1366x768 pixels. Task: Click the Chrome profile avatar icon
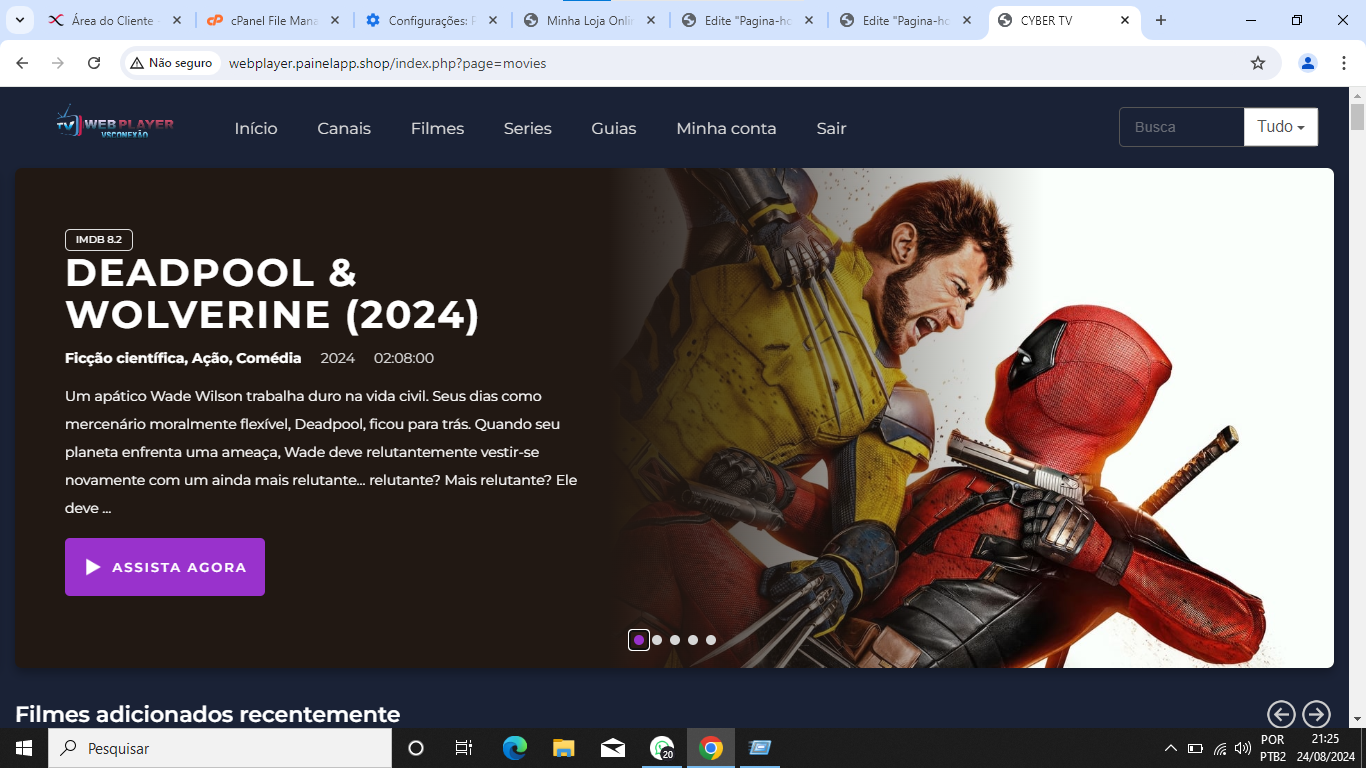[x=1307, y=62]
